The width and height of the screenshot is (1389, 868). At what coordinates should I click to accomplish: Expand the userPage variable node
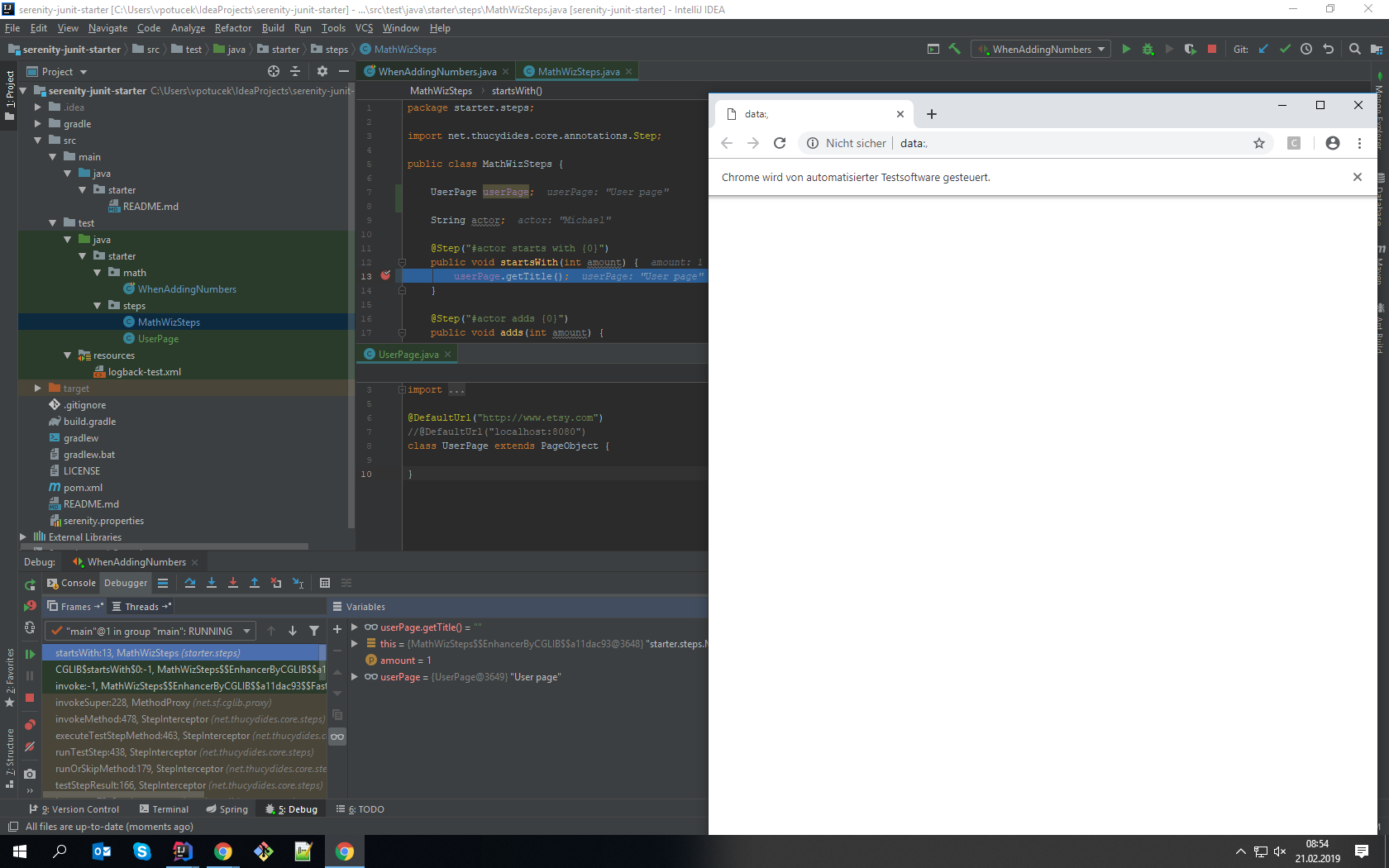pos(355,676)
